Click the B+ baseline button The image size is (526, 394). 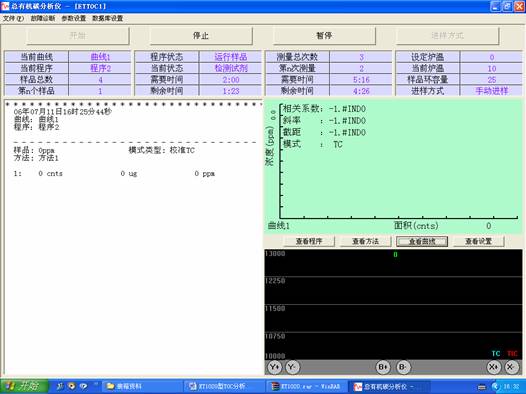click(x=383, y=367)
